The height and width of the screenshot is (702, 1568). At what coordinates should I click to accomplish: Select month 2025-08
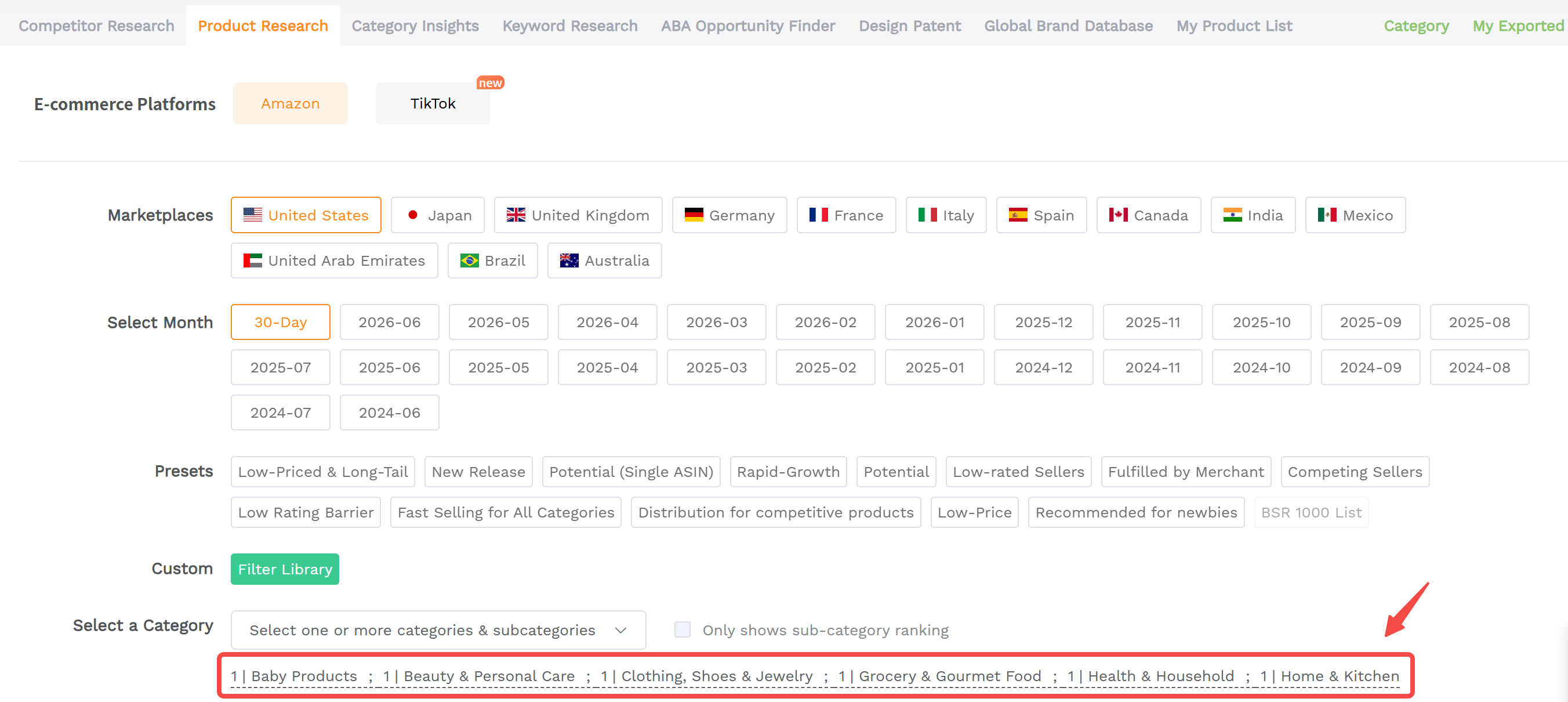click(1479, 322)
